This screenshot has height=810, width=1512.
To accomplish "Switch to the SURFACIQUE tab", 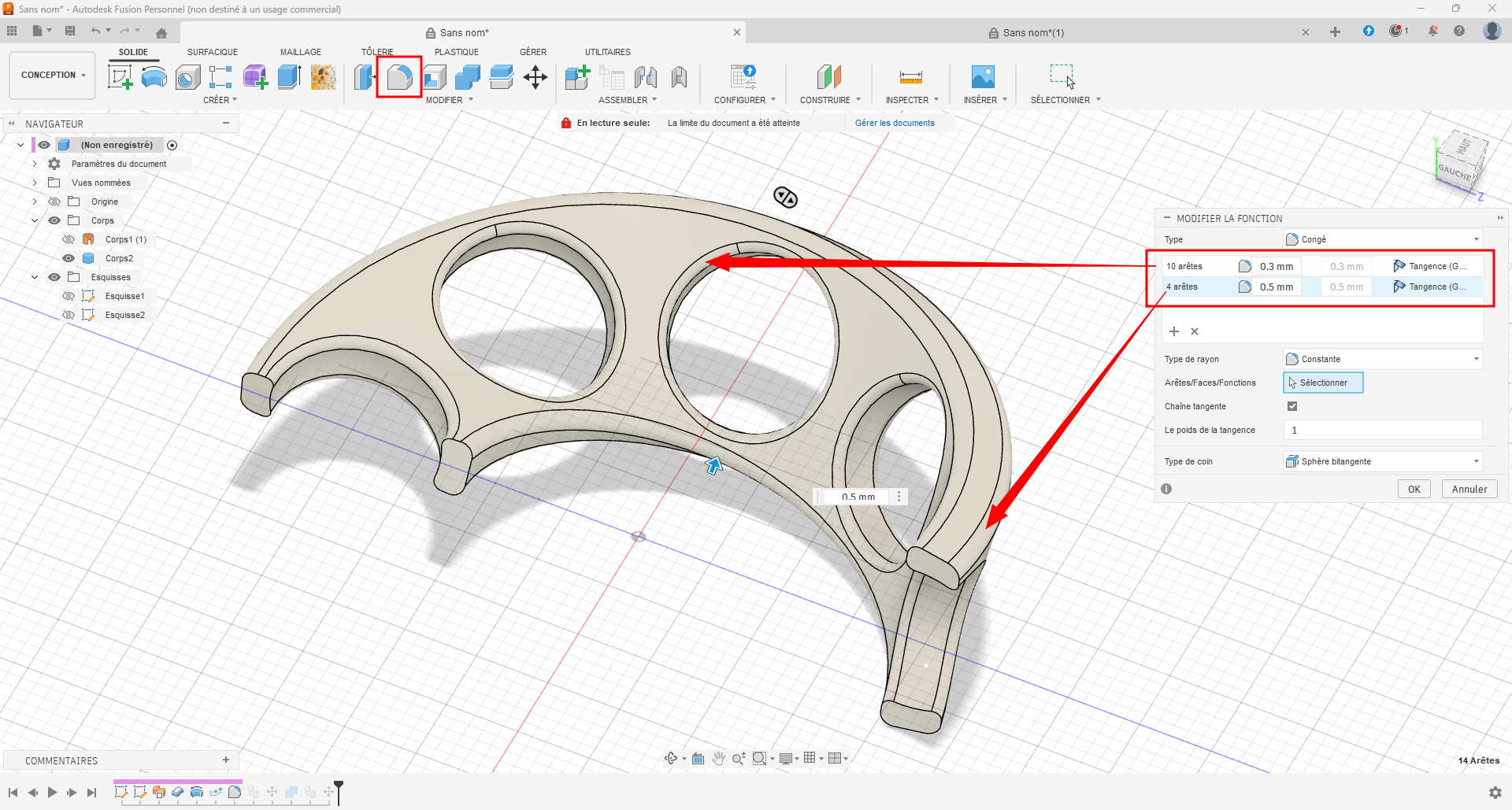I will 213,52.
